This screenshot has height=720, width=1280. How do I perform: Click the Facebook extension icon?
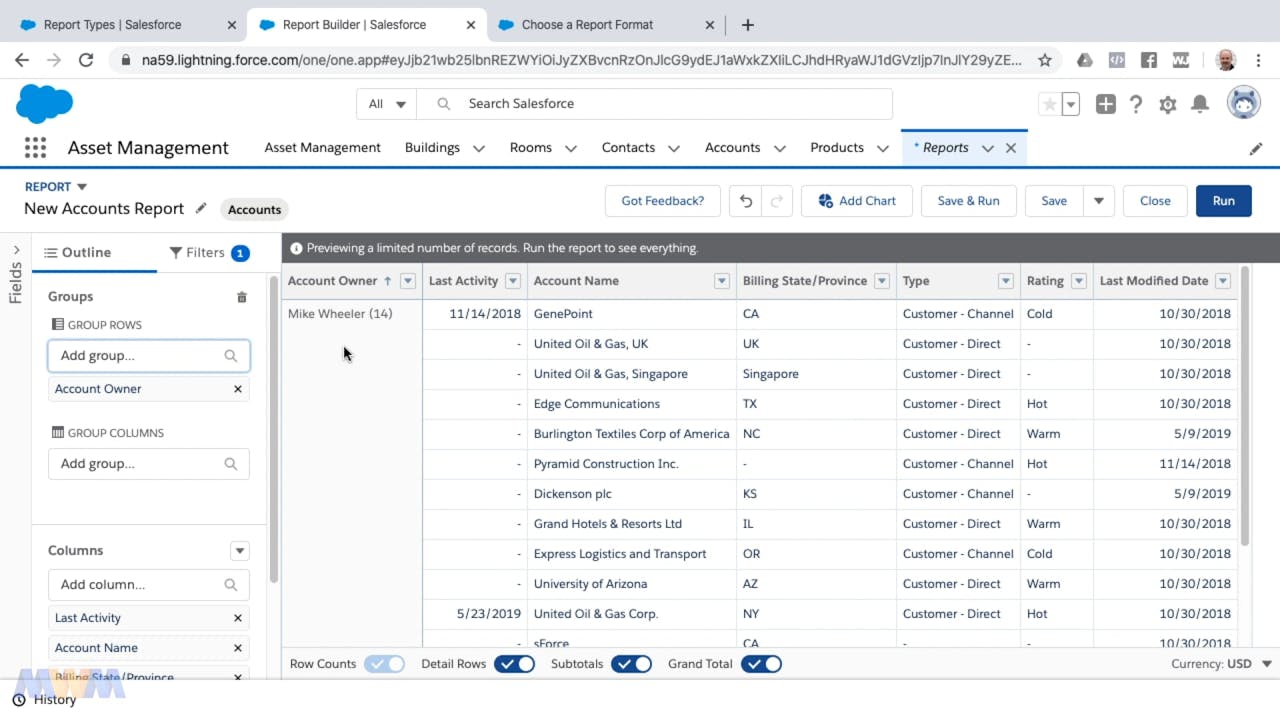tap(1149, 60)
